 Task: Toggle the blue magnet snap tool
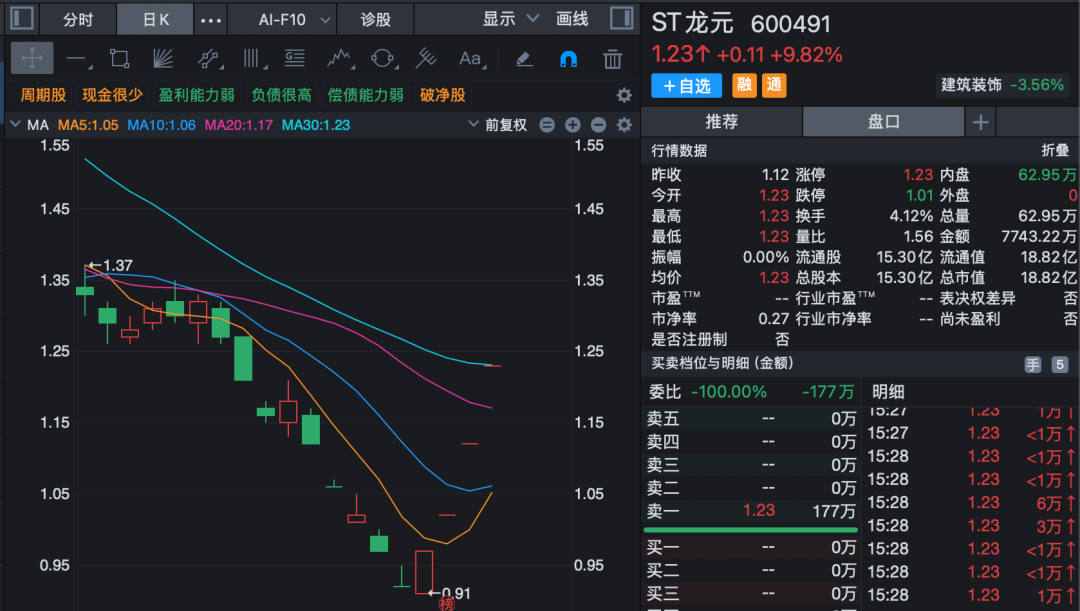pos(568,59)
